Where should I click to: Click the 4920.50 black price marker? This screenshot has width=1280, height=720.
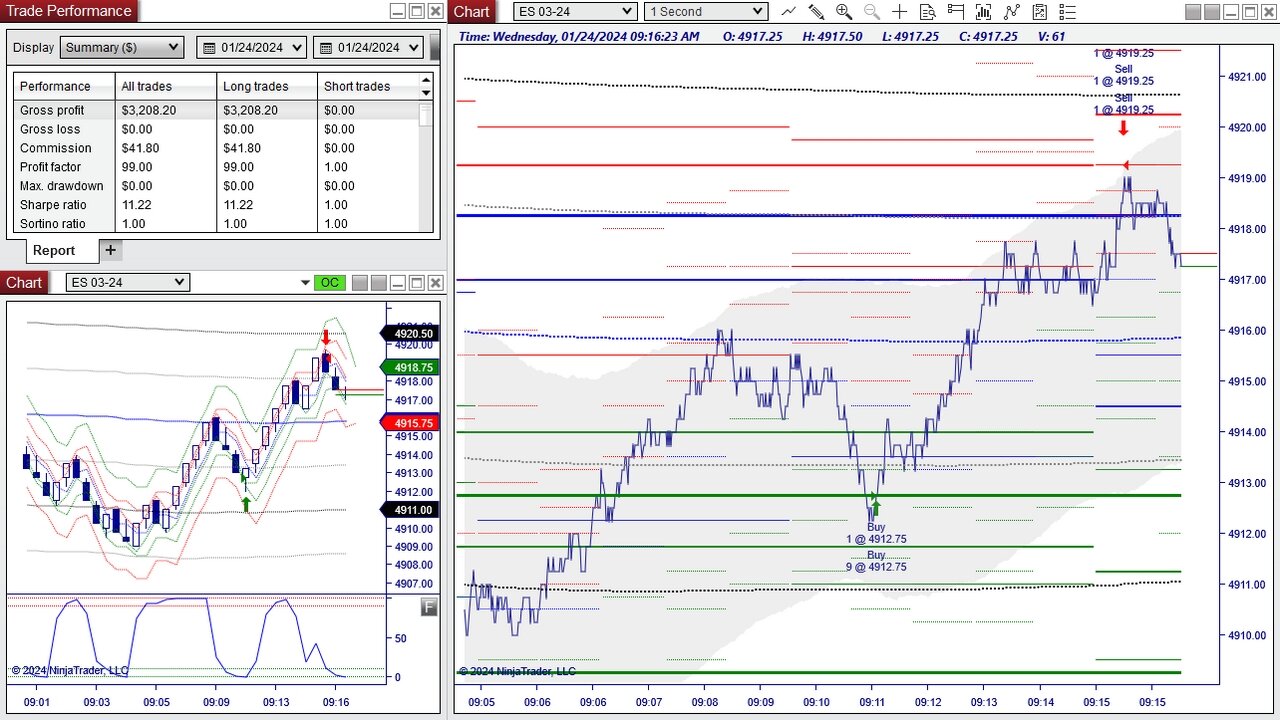410,334
